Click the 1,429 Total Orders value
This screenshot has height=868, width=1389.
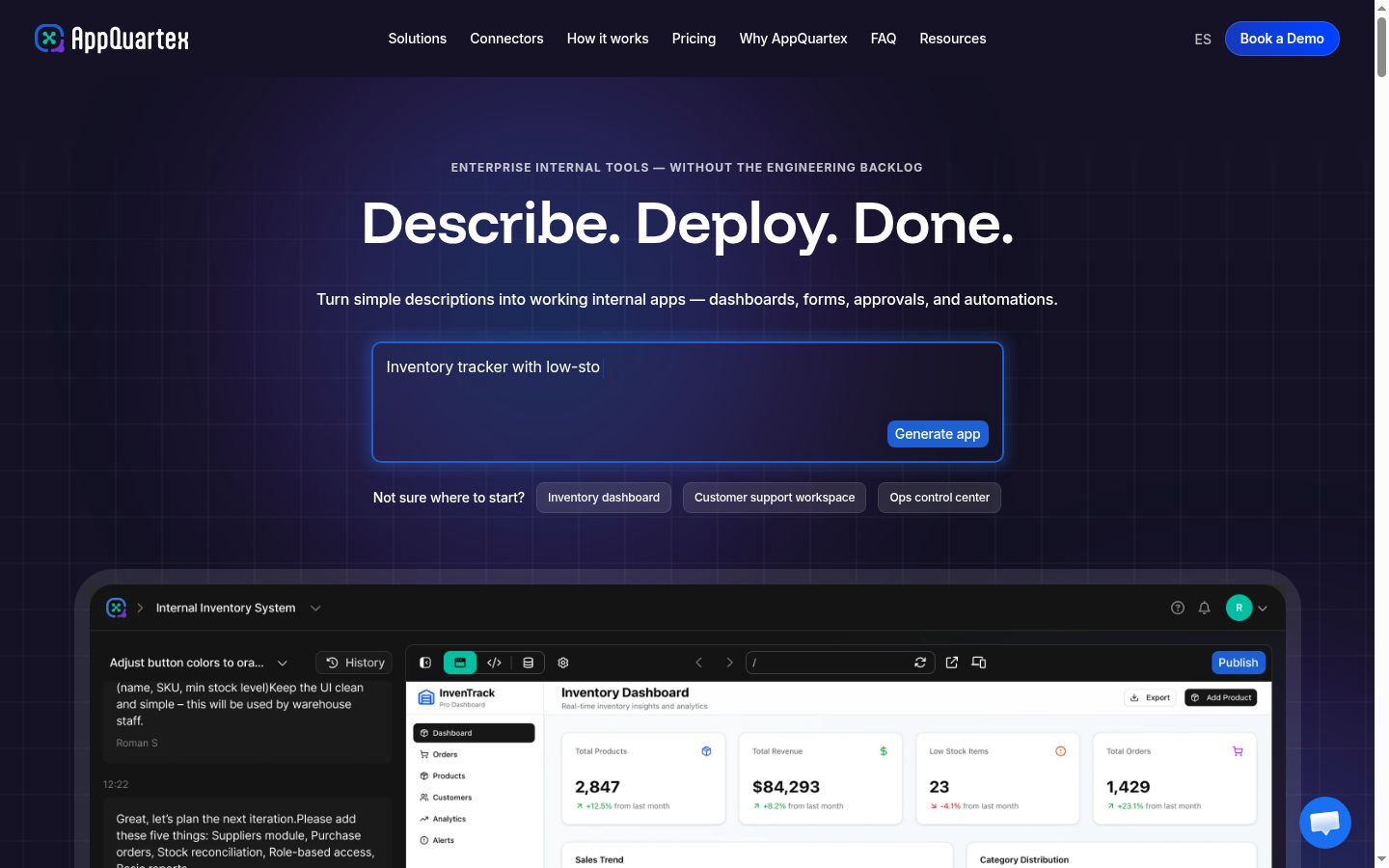[x=1129, y=787]
